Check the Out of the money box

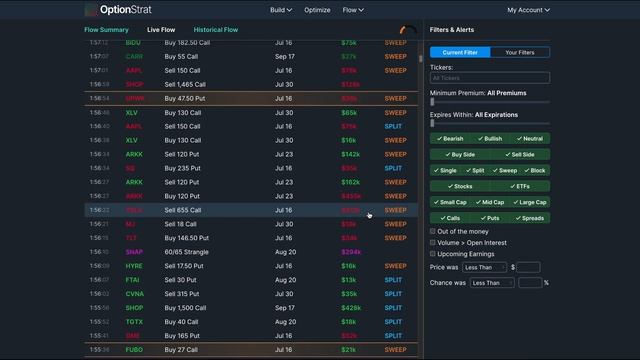coord(433,231)
